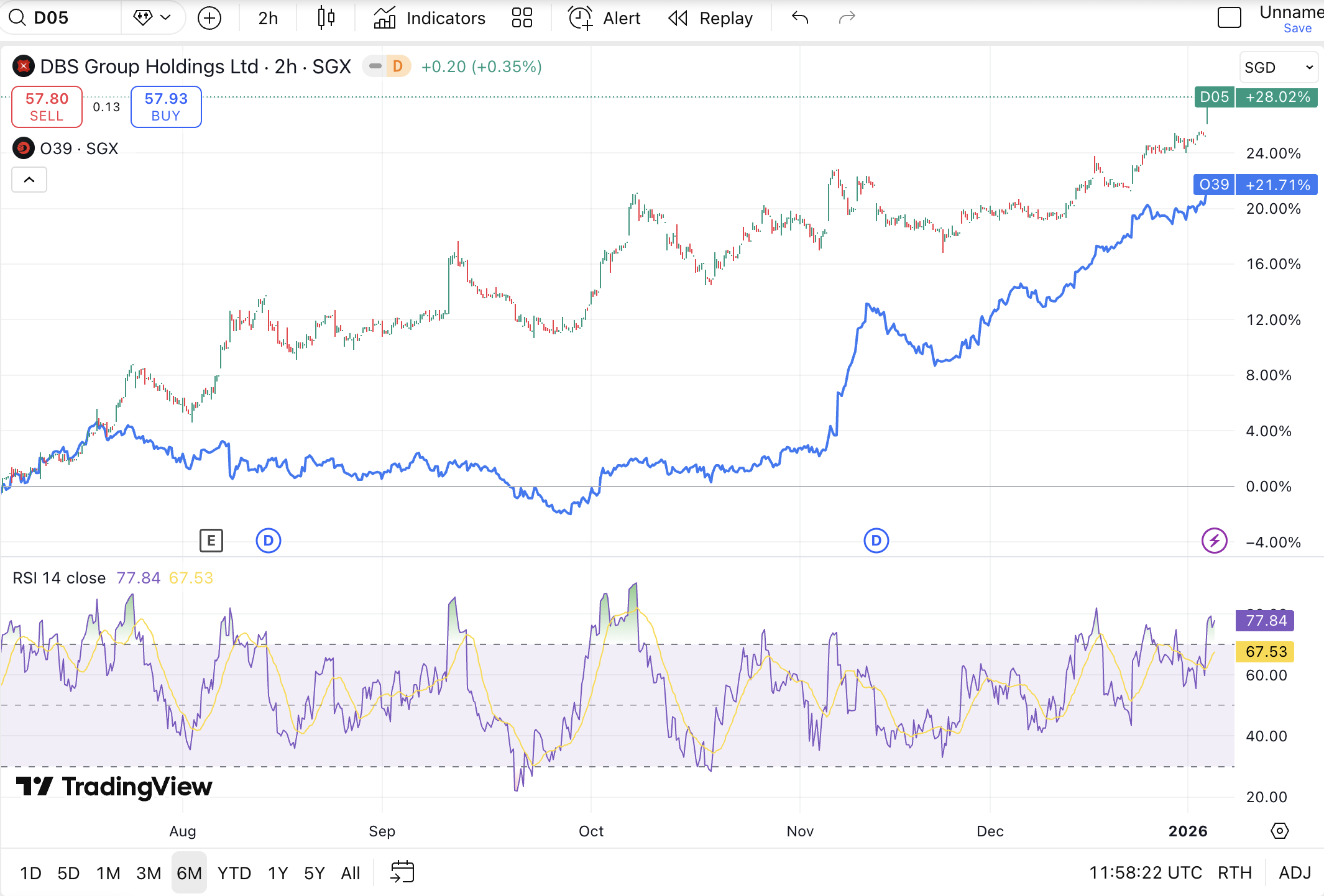Open chart axis settings gear icon

click(1279, 831)
